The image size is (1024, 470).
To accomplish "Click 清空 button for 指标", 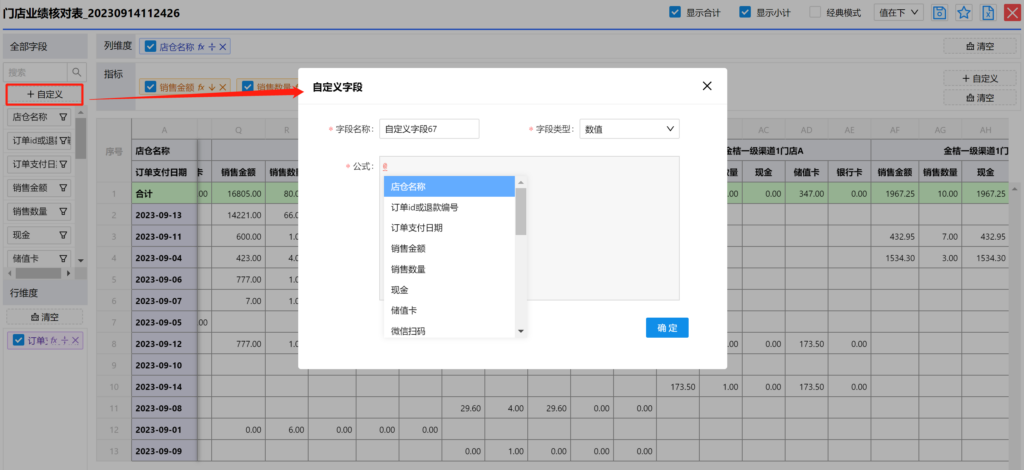I will (x=980, y=98).
